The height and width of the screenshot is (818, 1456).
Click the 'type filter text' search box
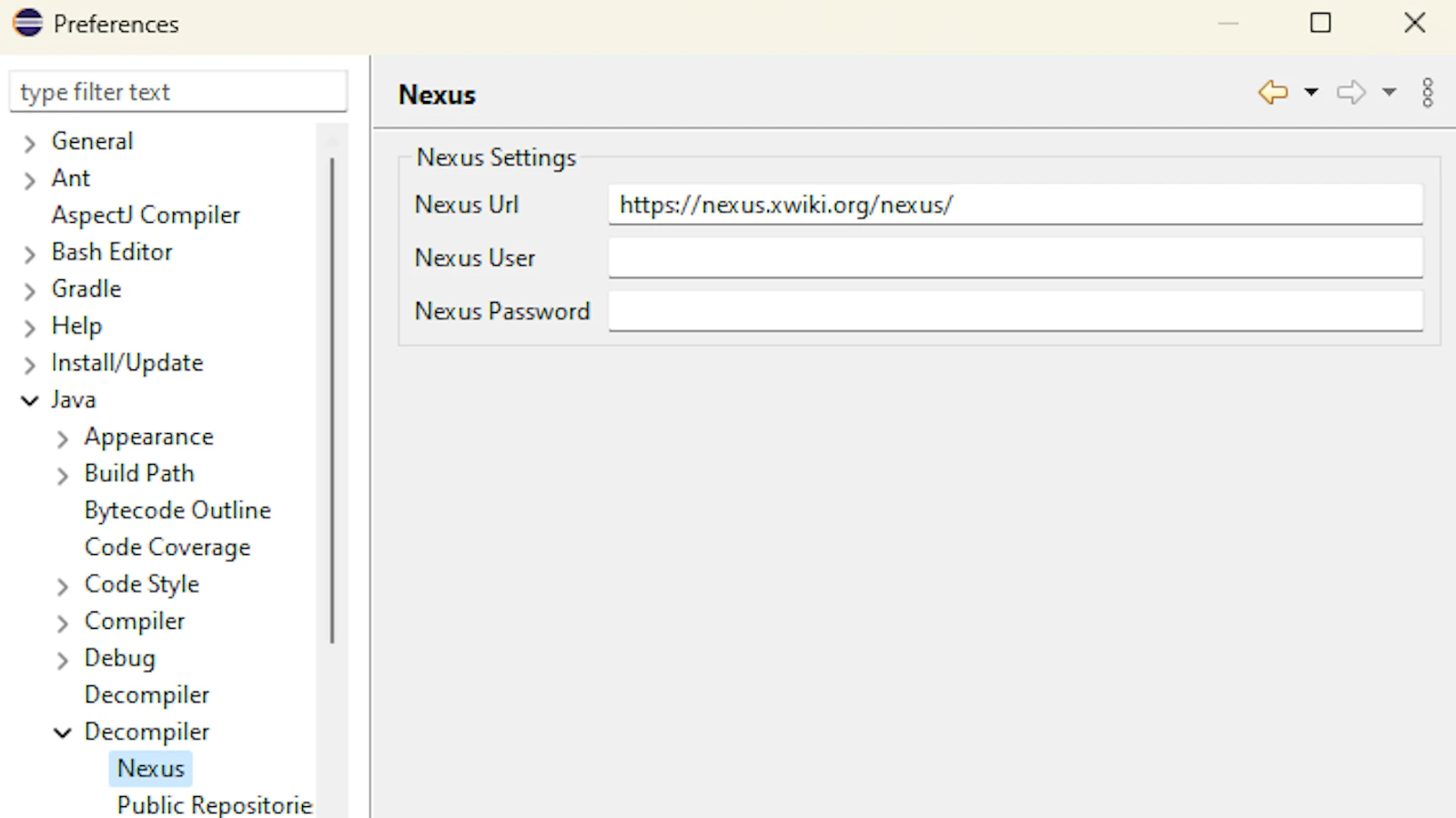[178, 92]
